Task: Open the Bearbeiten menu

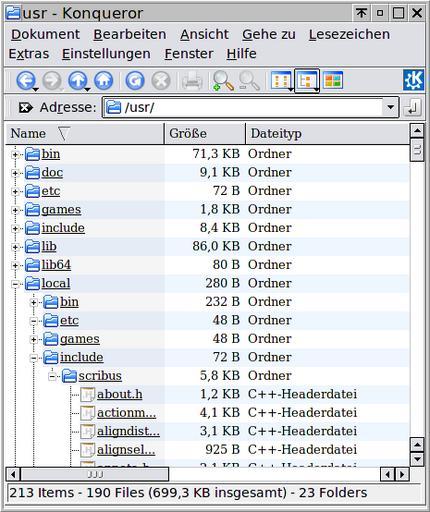Action: pyautogui.click(x=130, y=34)
